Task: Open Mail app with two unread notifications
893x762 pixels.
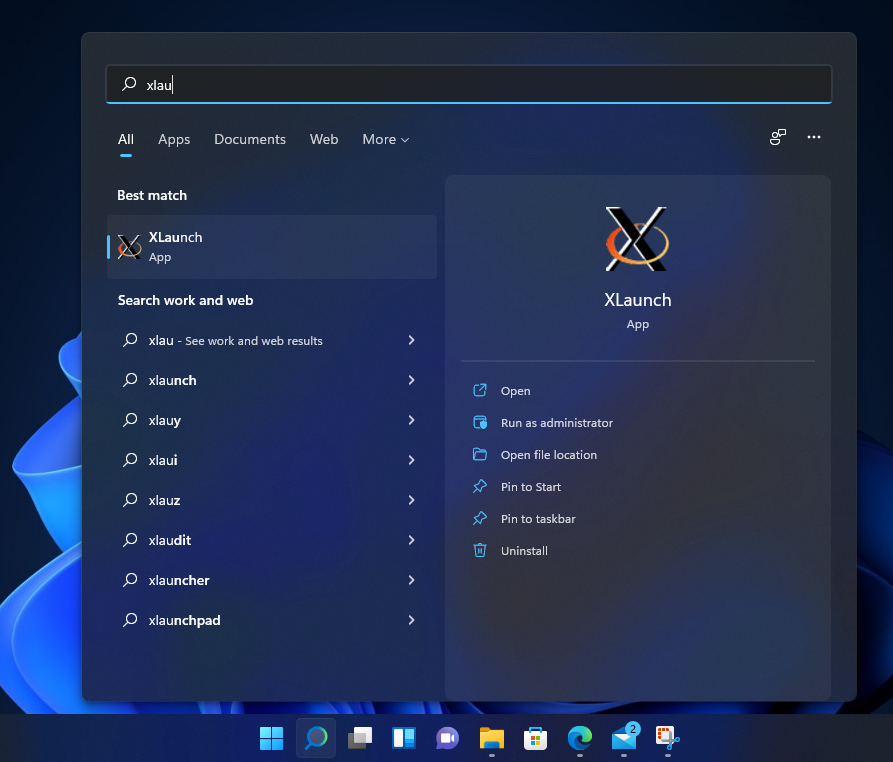Action: 625,737
